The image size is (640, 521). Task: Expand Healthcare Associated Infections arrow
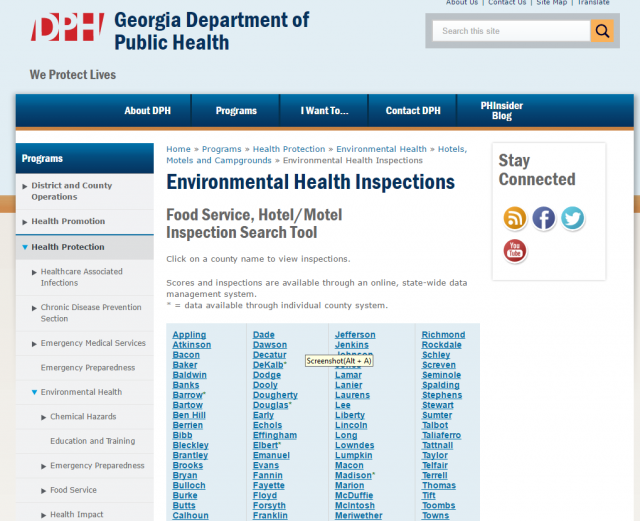tap(34, 272)
